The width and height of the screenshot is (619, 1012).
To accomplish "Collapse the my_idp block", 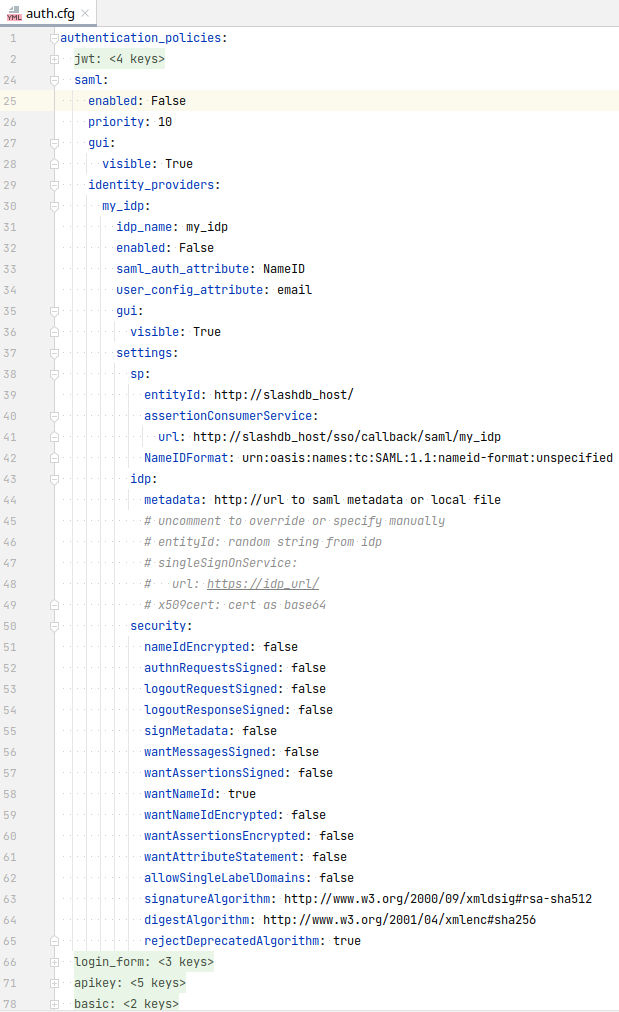I will pyautogui.click(x=54, y=206).
